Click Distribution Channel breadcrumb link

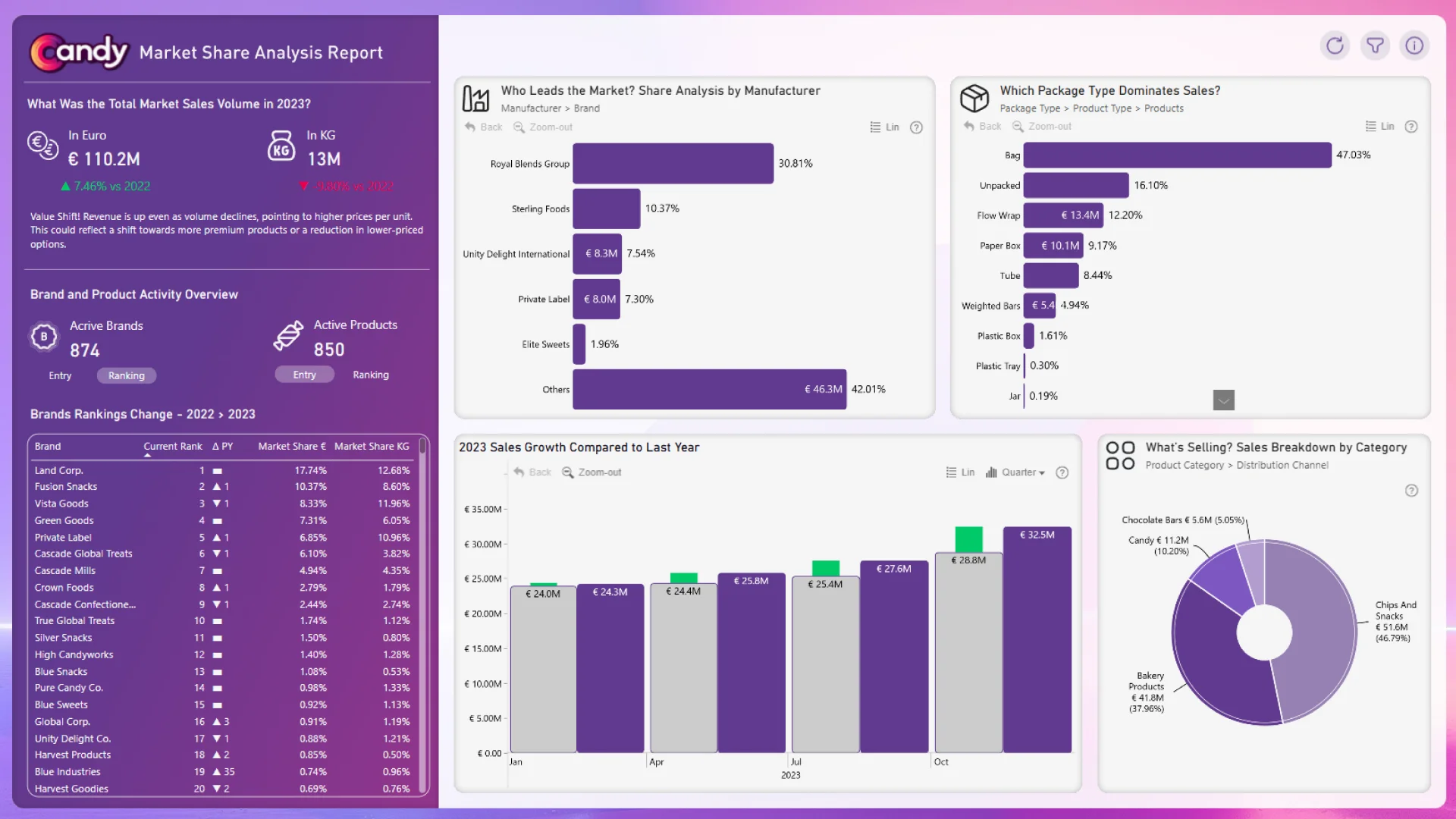tap(1282, 466)
